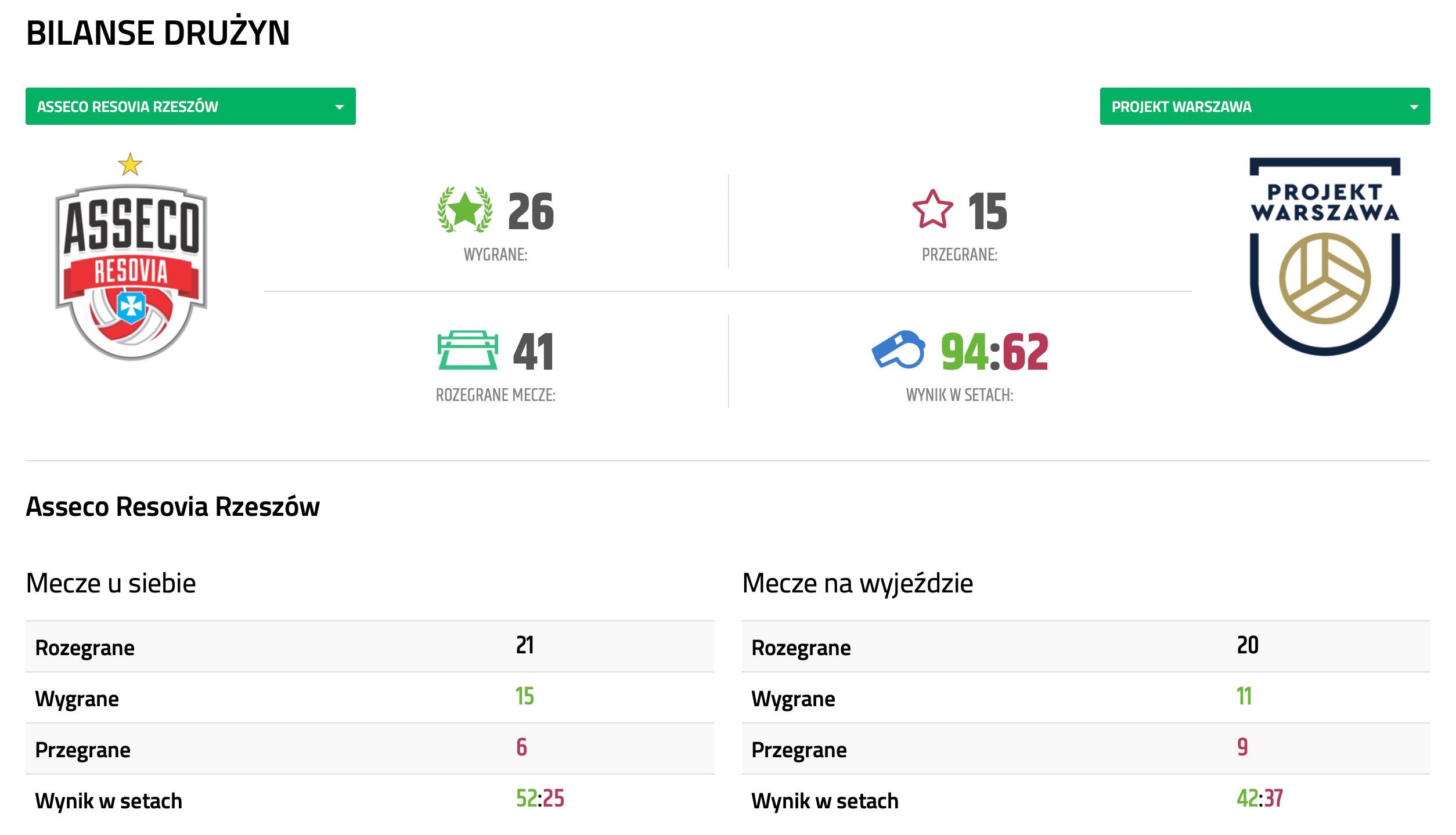Click the BILANSE DRUŻYN page title
The height and width of the screenshot is (835, 1456).
click(x=158, y=33)
